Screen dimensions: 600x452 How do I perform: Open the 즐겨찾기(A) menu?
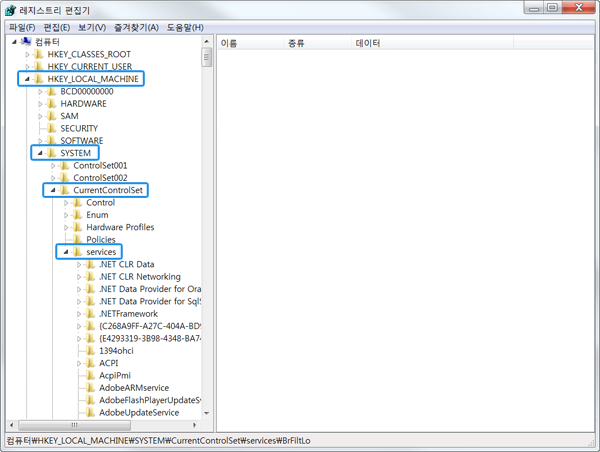coord(136,28)
